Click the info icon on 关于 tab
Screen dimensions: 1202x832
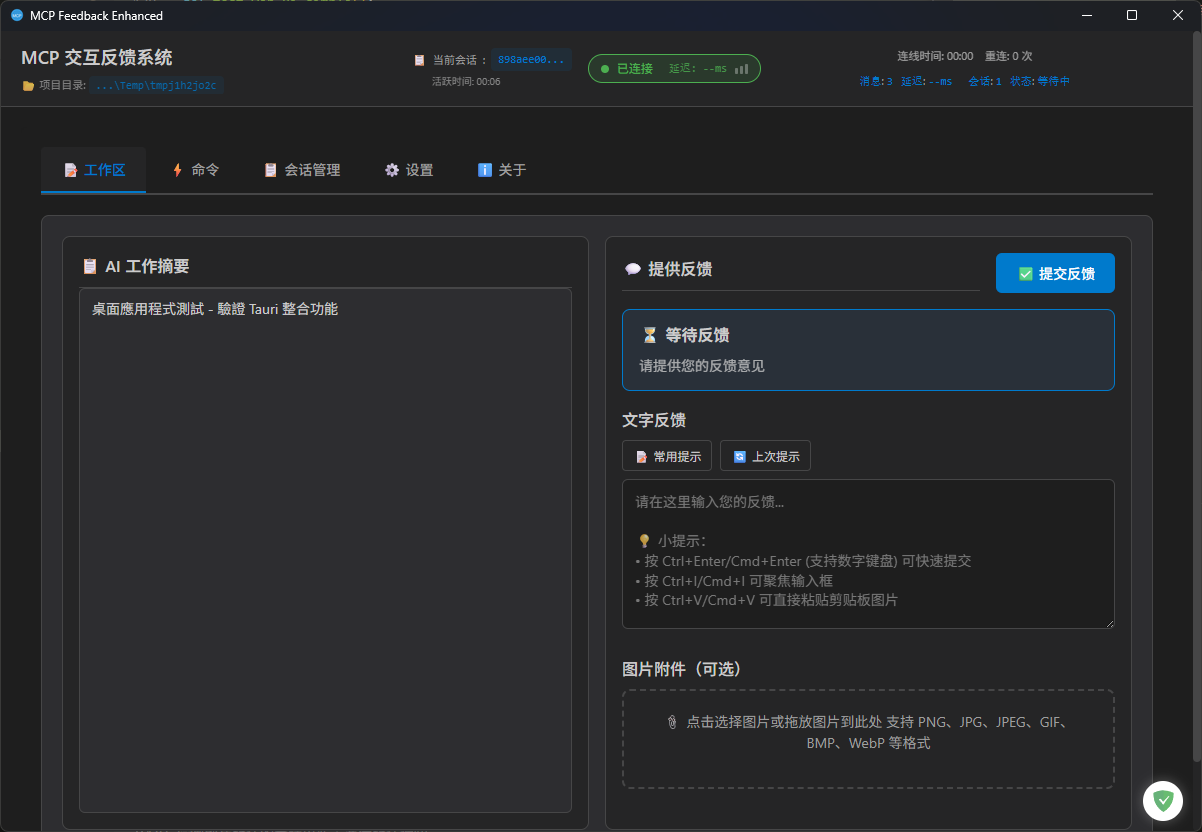[x=485, y=170]
